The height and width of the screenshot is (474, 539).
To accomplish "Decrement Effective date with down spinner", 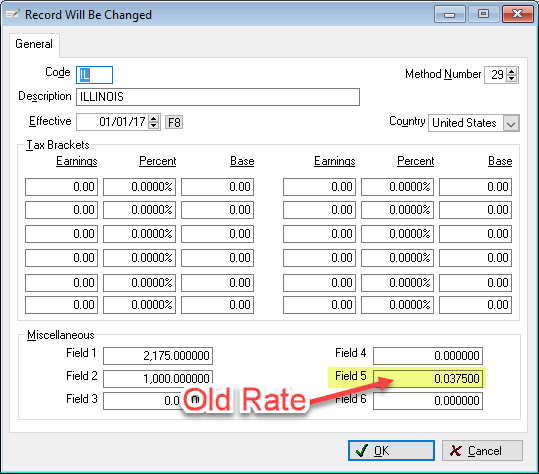I will [154, 125].
